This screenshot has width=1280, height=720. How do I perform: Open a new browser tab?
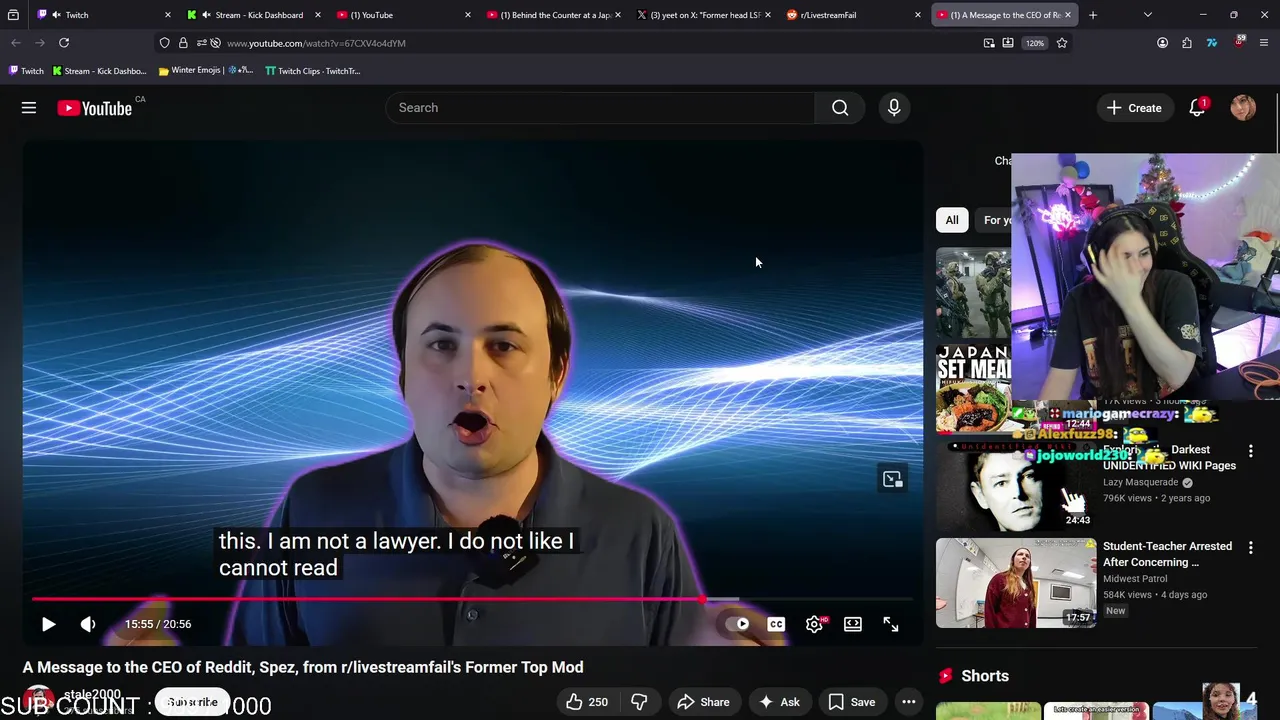click(1093, 15)
